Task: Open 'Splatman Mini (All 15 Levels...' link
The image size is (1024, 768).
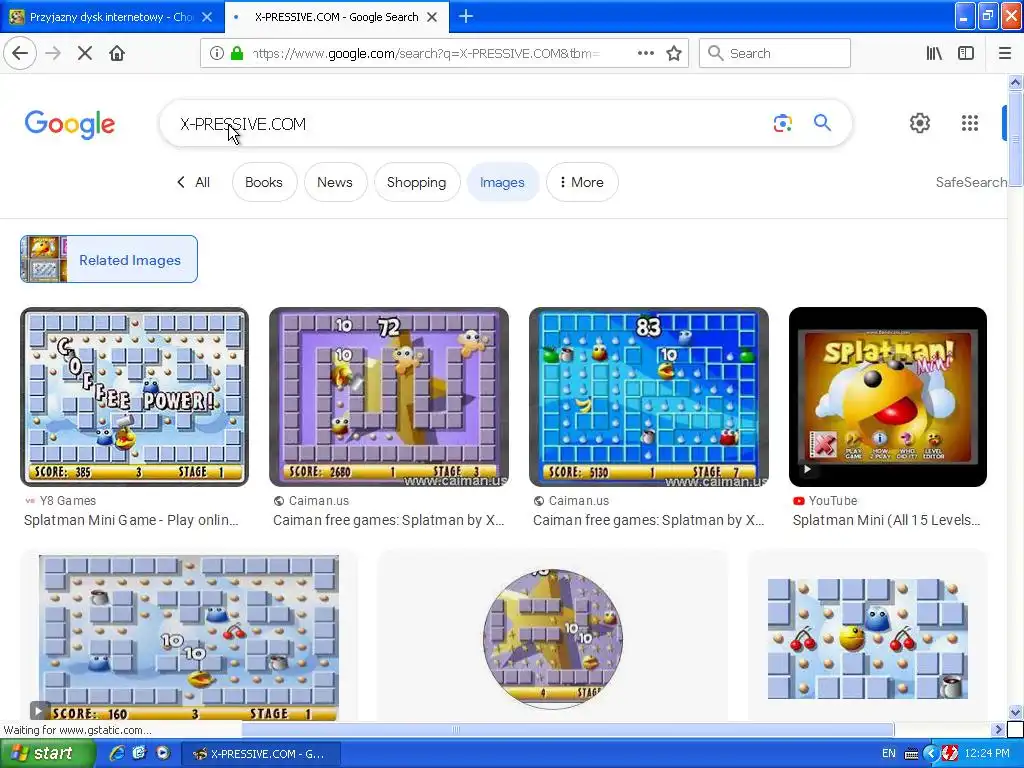Action: click(886, 520)
